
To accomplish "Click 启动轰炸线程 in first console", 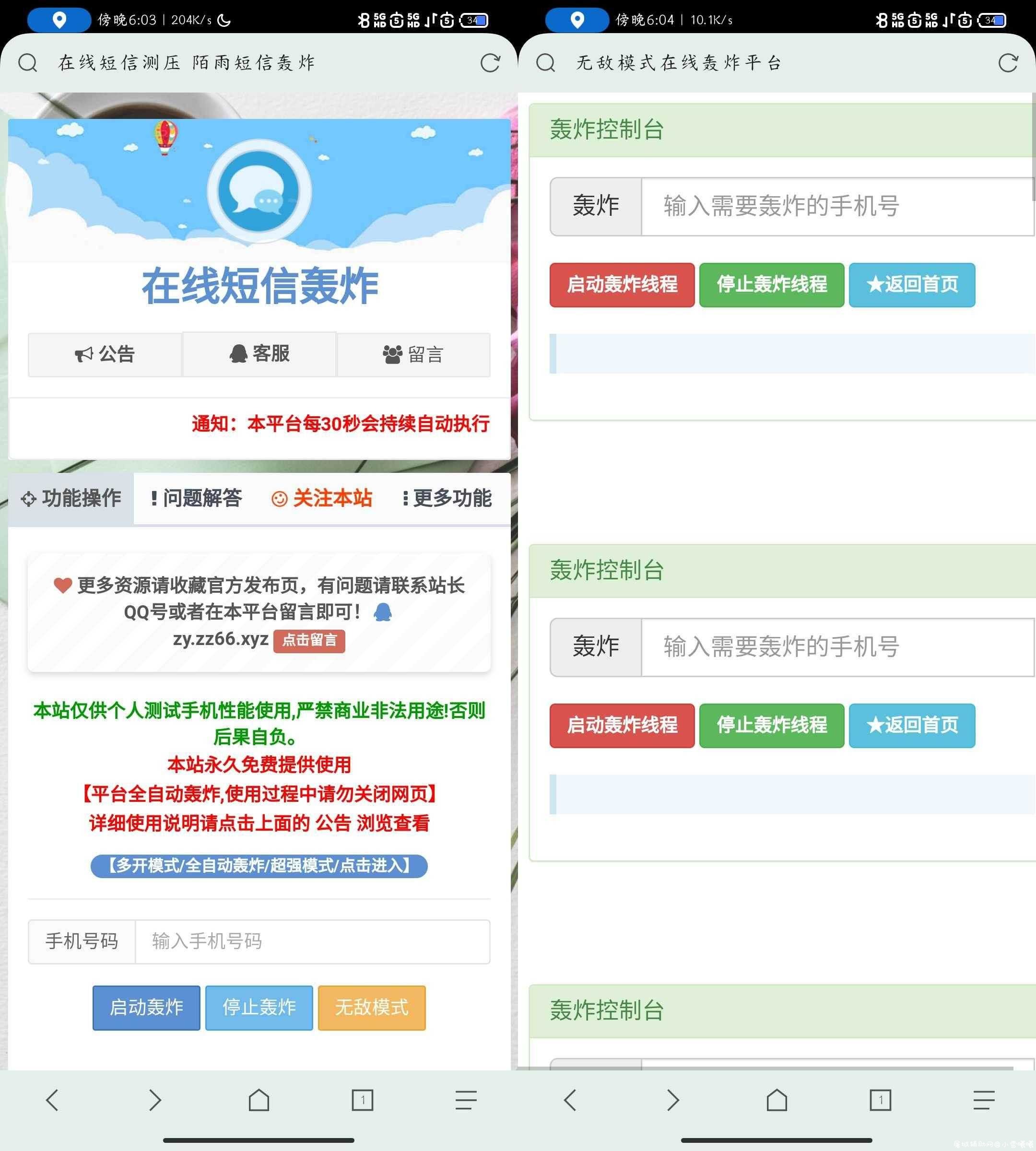I will pos(622,284).
